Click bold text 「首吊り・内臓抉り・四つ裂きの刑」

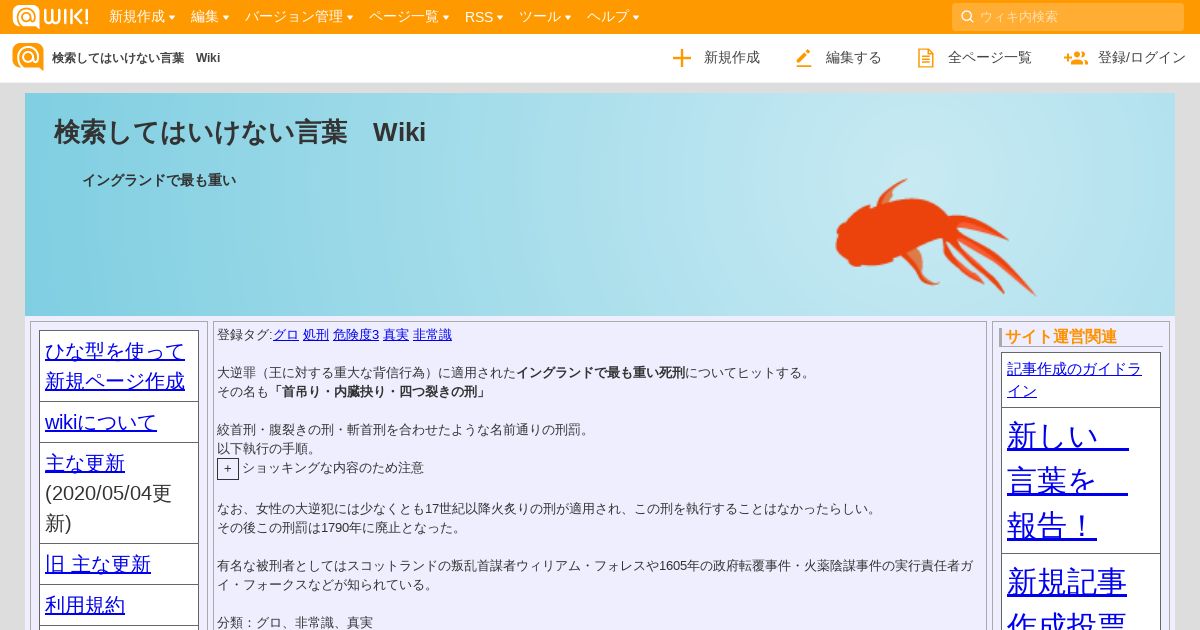pyautogui.click(x=380, y=392)
